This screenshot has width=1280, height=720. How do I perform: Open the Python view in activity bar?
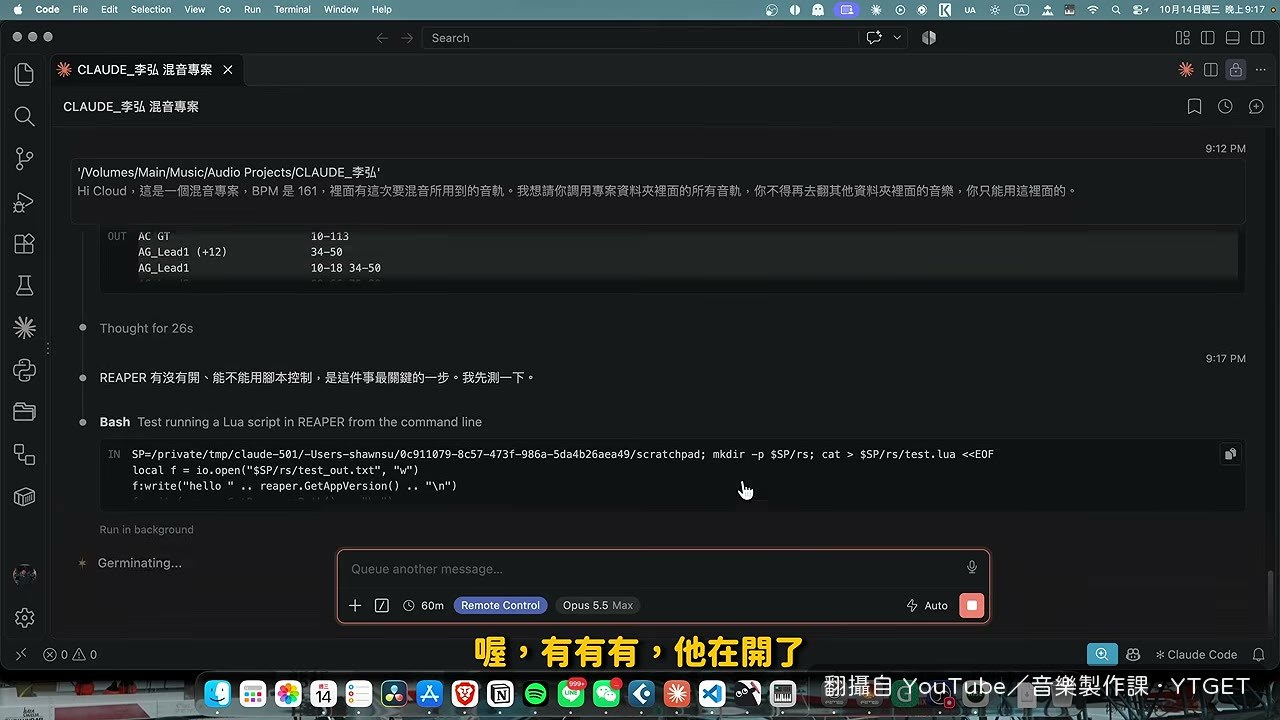24,370
